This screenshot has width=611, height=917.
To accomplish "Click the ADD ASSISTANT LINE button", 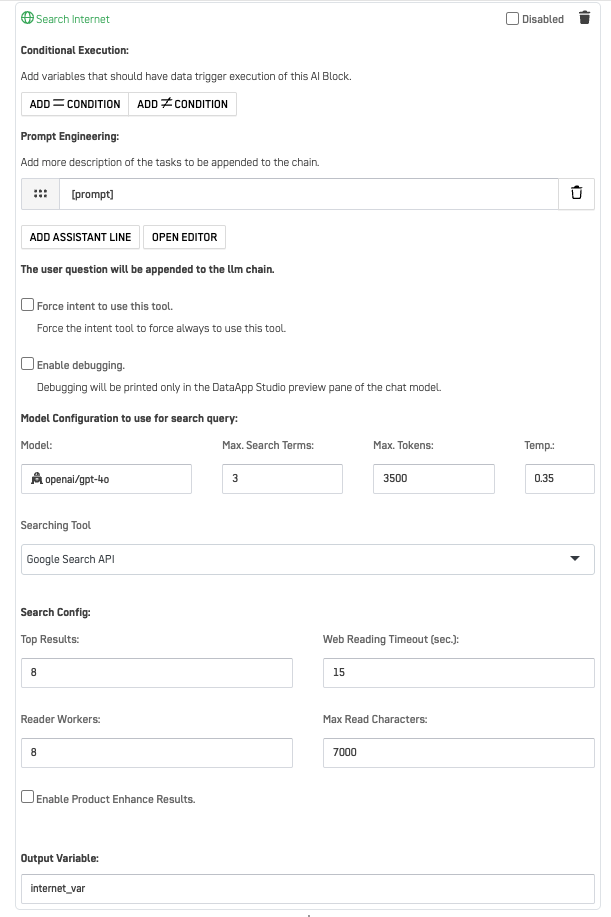I will tap(80, 237).
